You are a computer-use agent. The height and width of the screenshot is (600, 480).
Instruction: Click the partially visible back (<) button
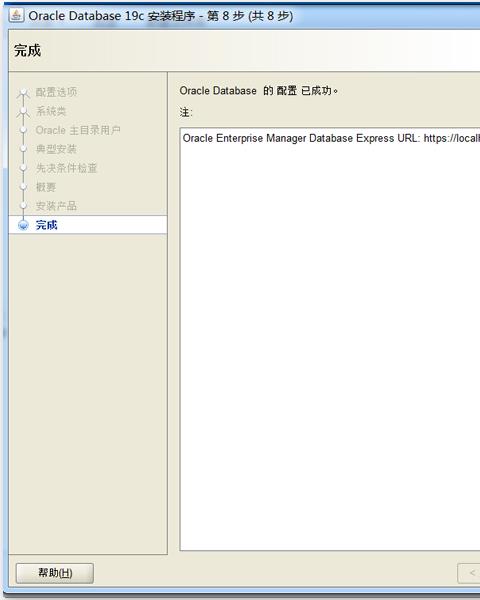(469, 573)
